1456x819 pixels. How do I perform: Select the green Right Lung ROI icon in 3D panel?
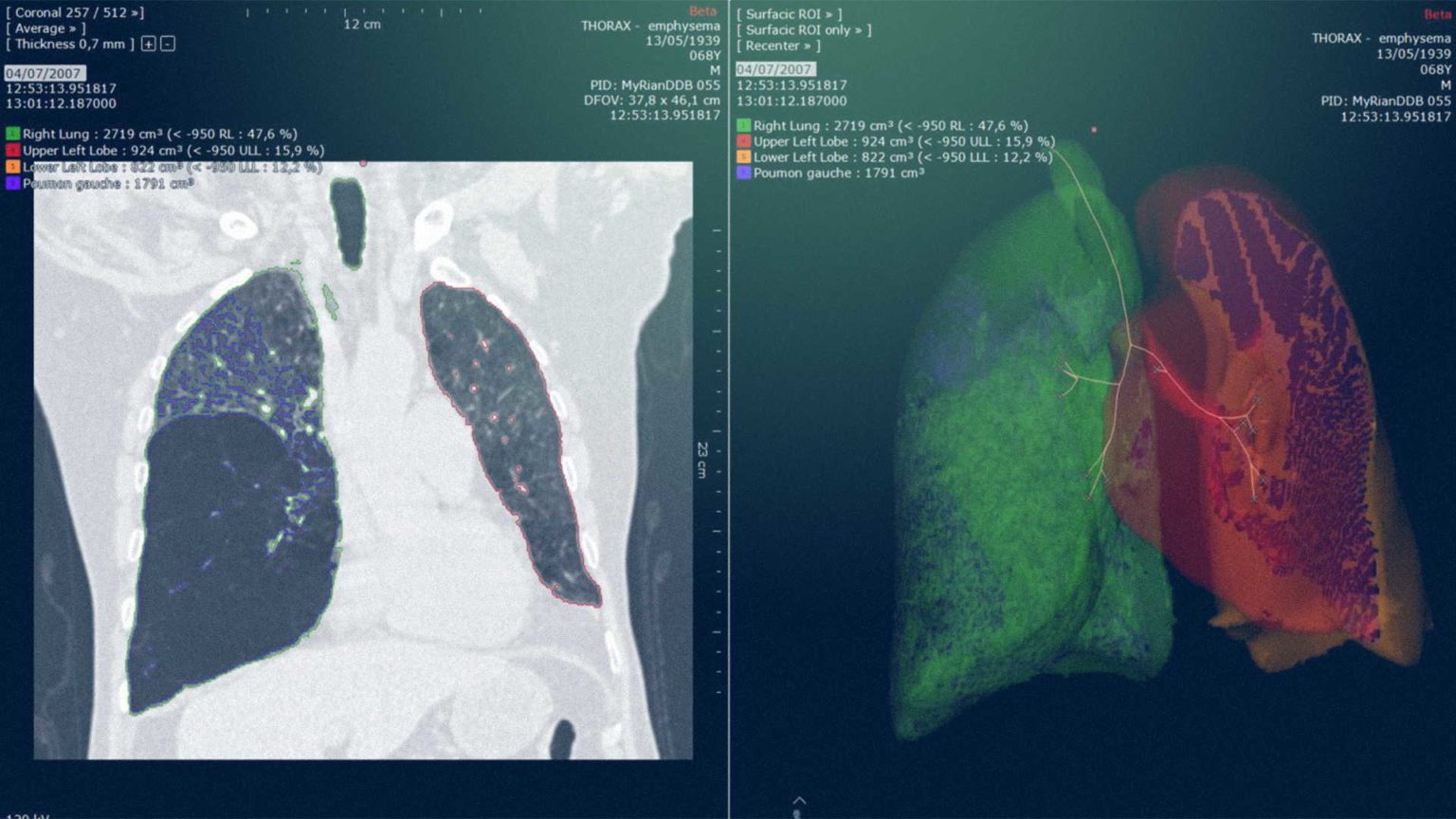coord(743,124)
